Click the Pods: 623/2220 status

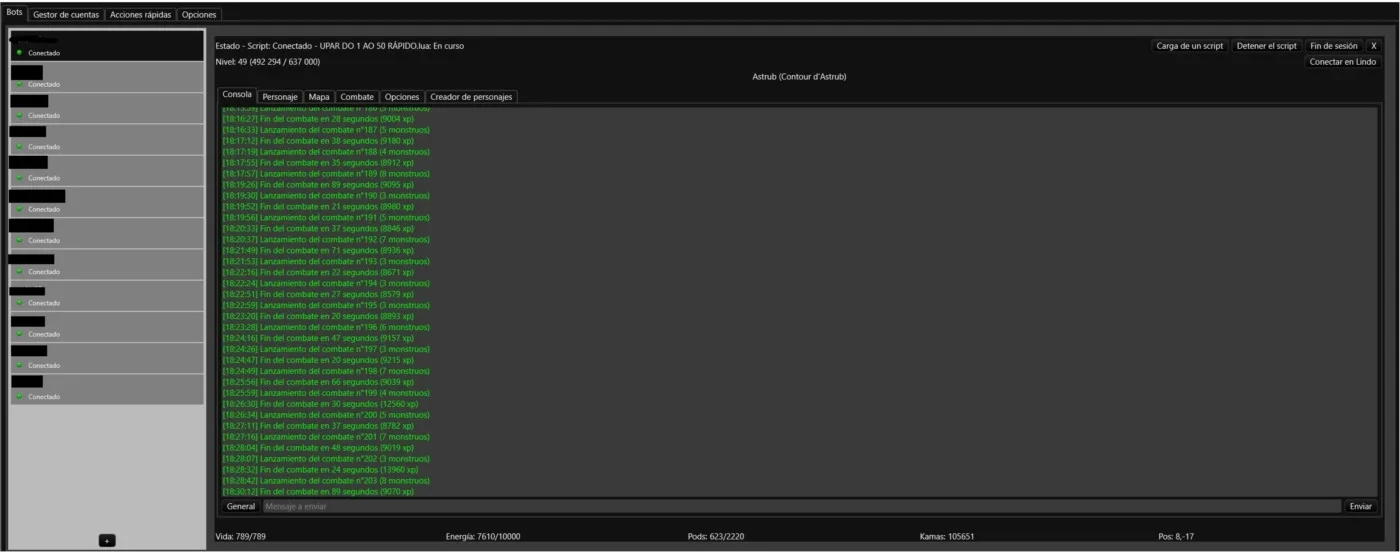tap(716, 537)
